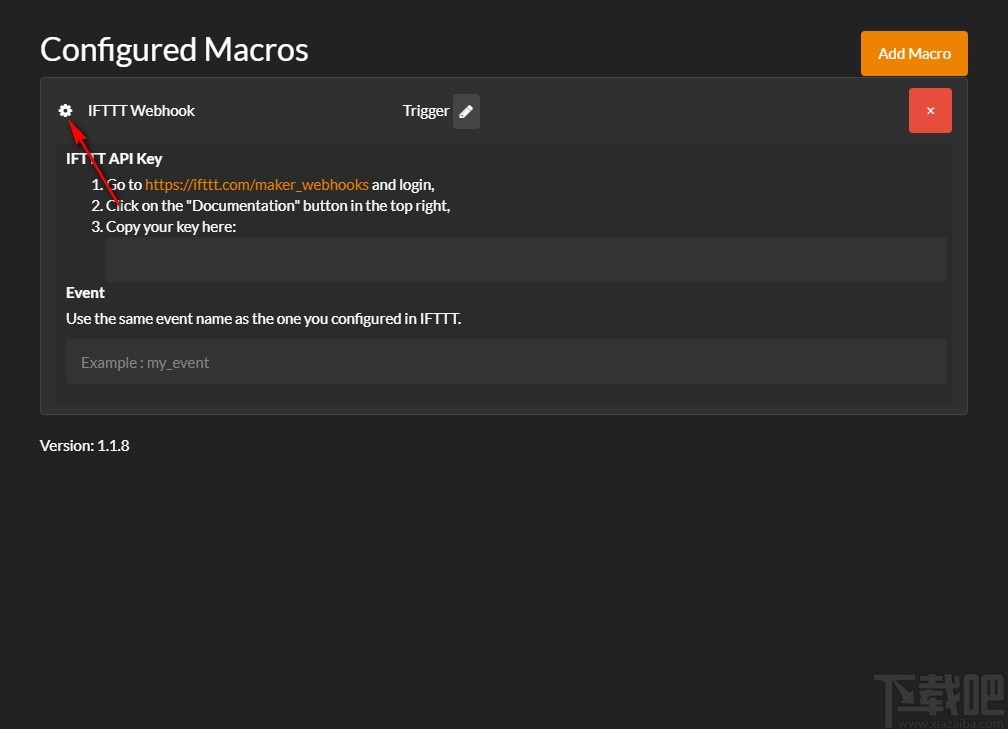Open the ifttt.com/maker_webhooks link
The image size is (1008, 729).
pyautogui.click(x=257, y=184)
